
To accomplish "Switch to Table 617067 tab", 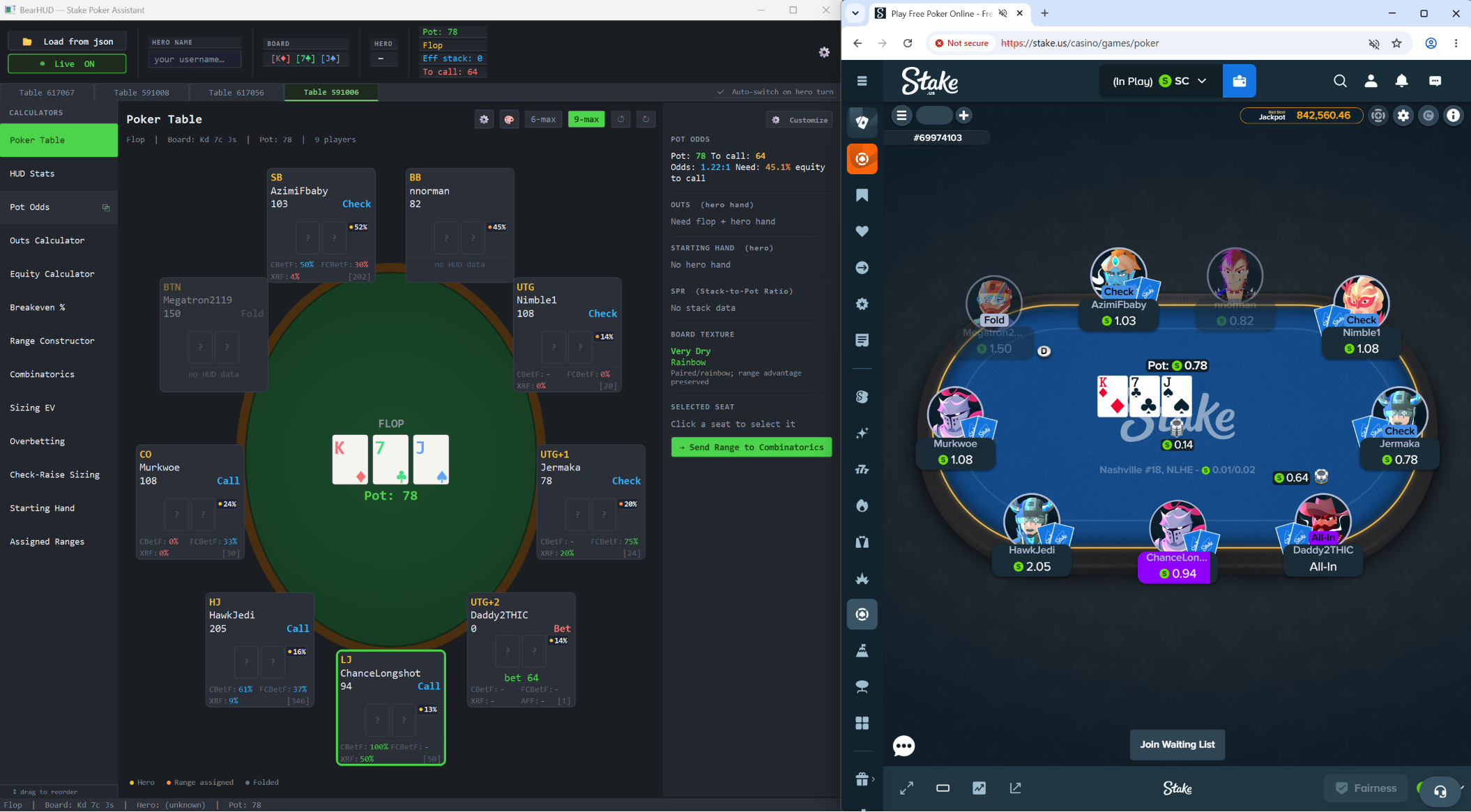I will (x=47, y=92).
